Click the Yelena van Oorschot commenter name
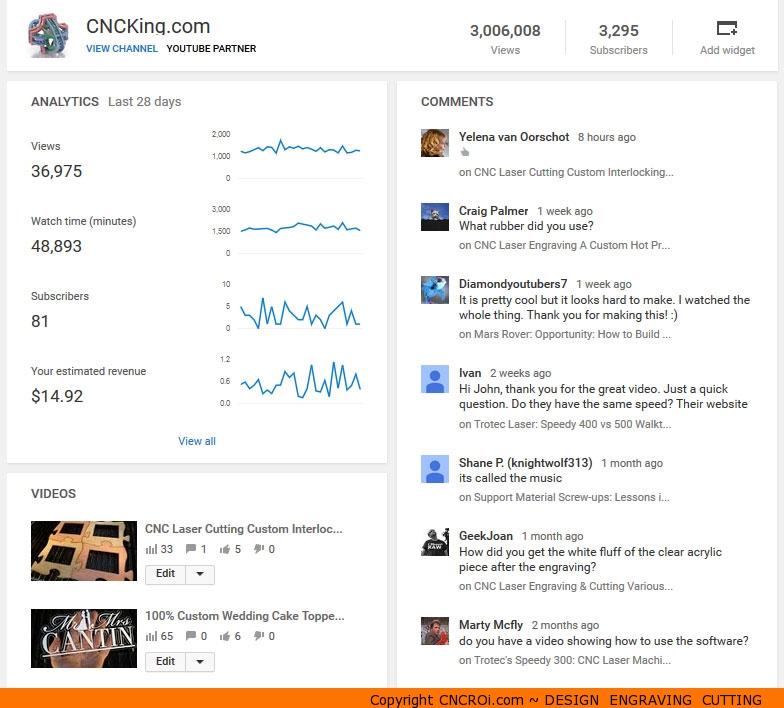Image resolution: width=784 pixels, height=708 pixels. (x=514, y=137)
